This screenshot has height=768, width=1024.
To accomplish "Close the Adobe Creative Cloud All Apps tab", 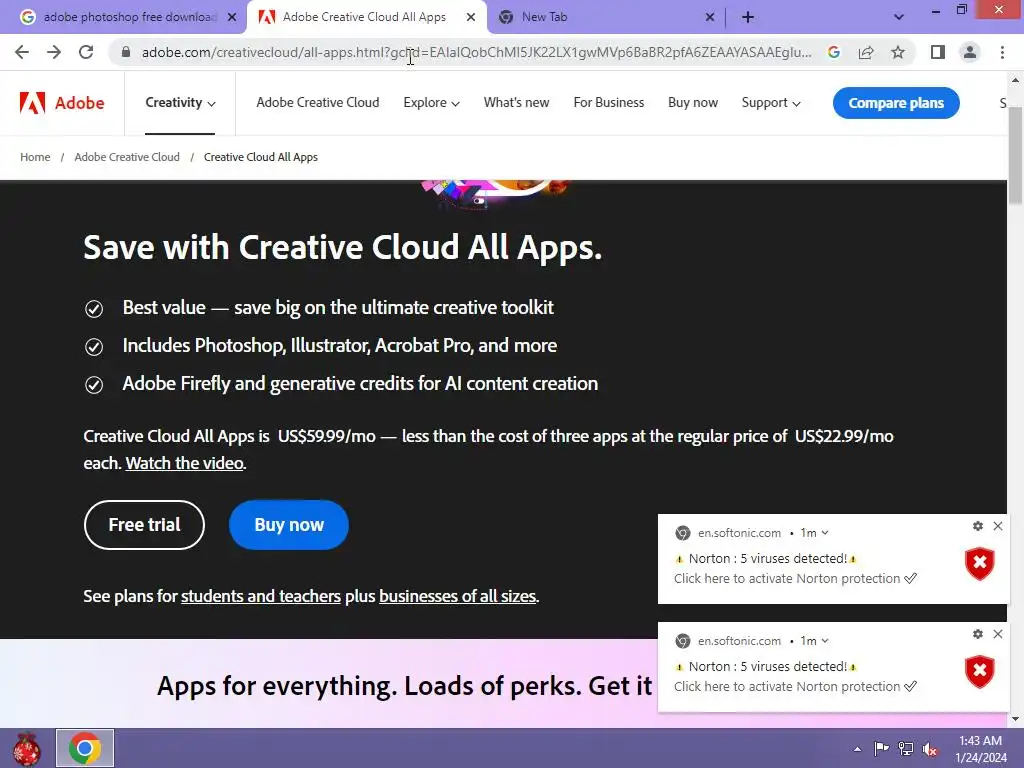I will coord(471,18).
